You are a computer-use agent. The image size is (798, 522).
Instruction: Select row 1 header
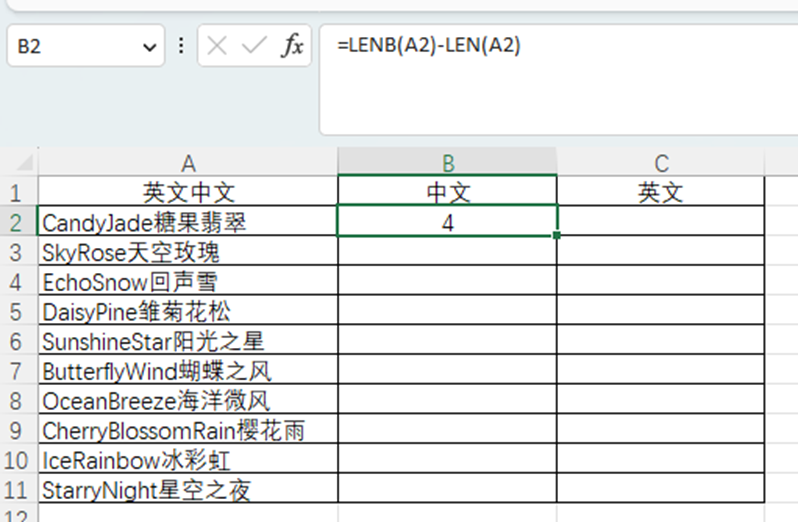[x=18, y=191]
